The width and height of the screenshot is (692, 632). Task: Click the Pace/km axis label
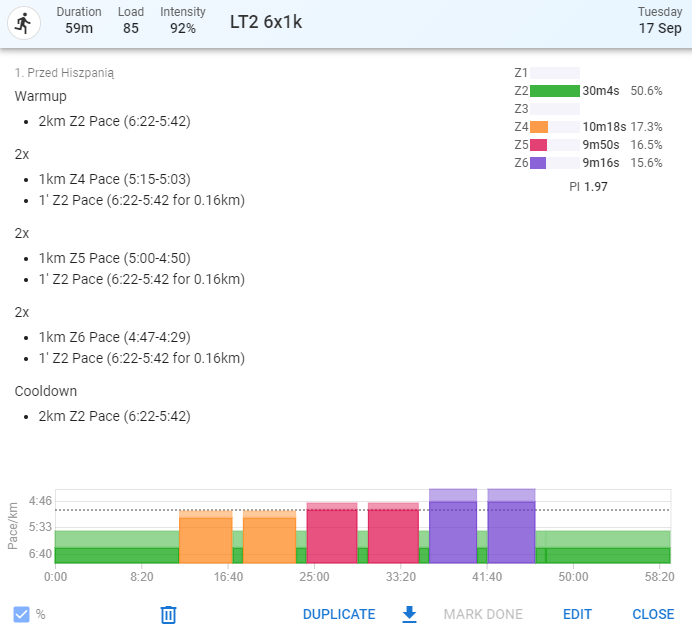13,526
